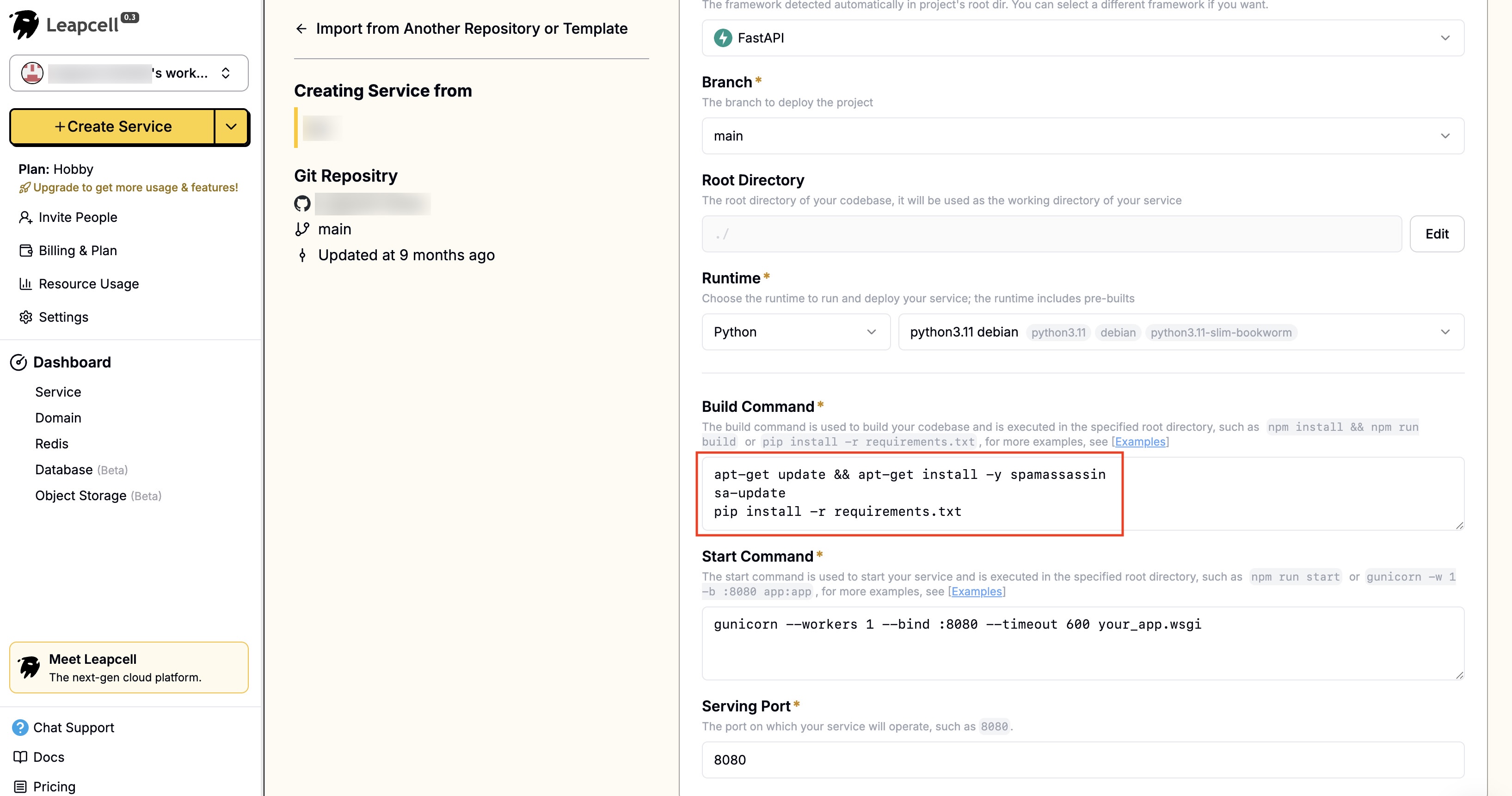
Task: Click the Serving Port input field
Action: pyautogui.click(x=1082, y=759)
